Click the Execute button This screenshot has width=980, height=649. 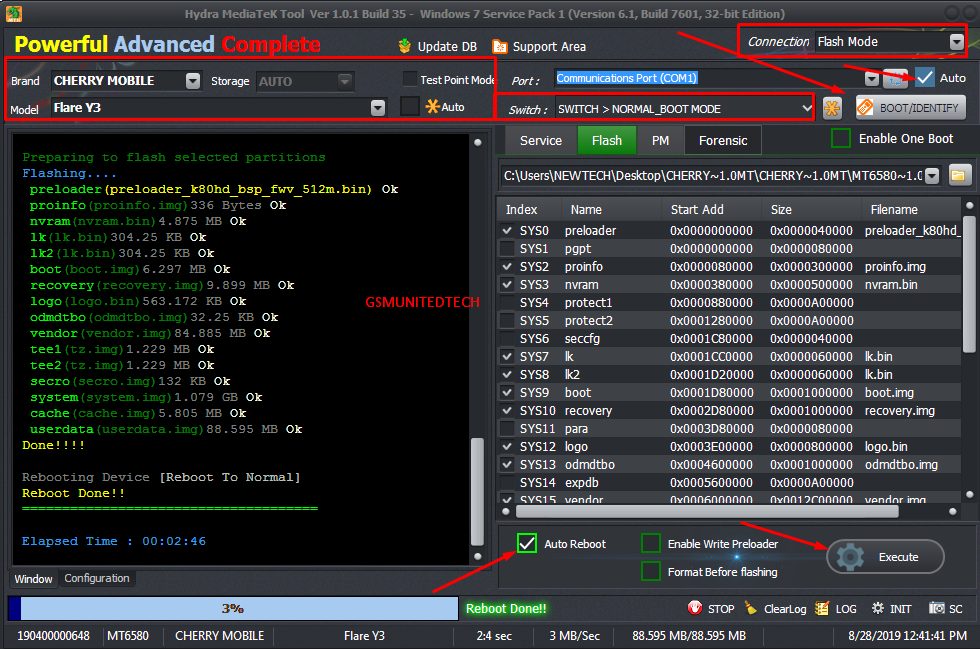pyautogui.click(x=885, y=556)
